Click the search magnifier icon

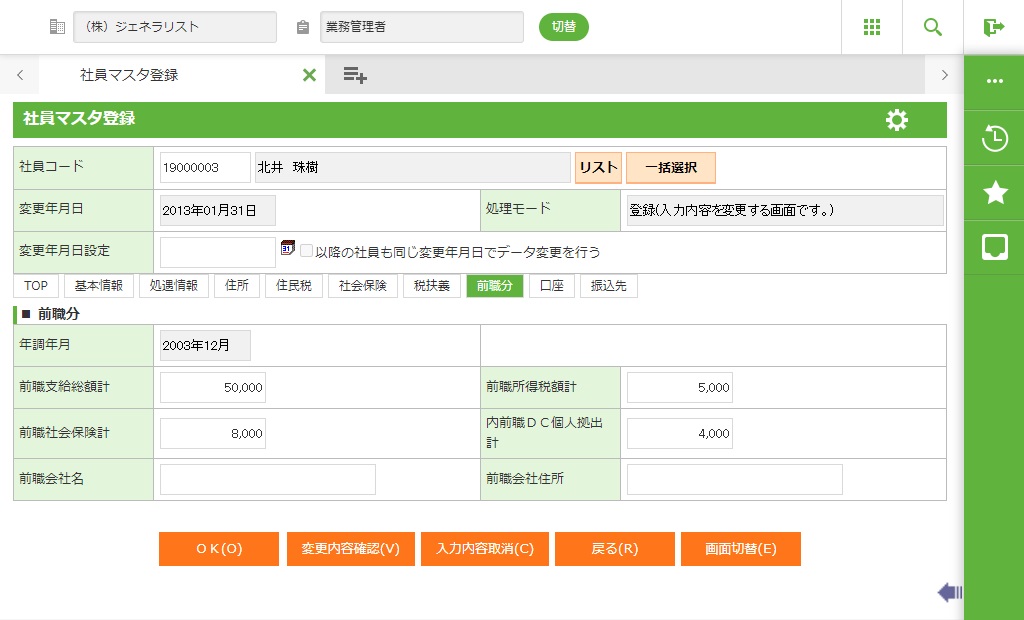[933, 27]
